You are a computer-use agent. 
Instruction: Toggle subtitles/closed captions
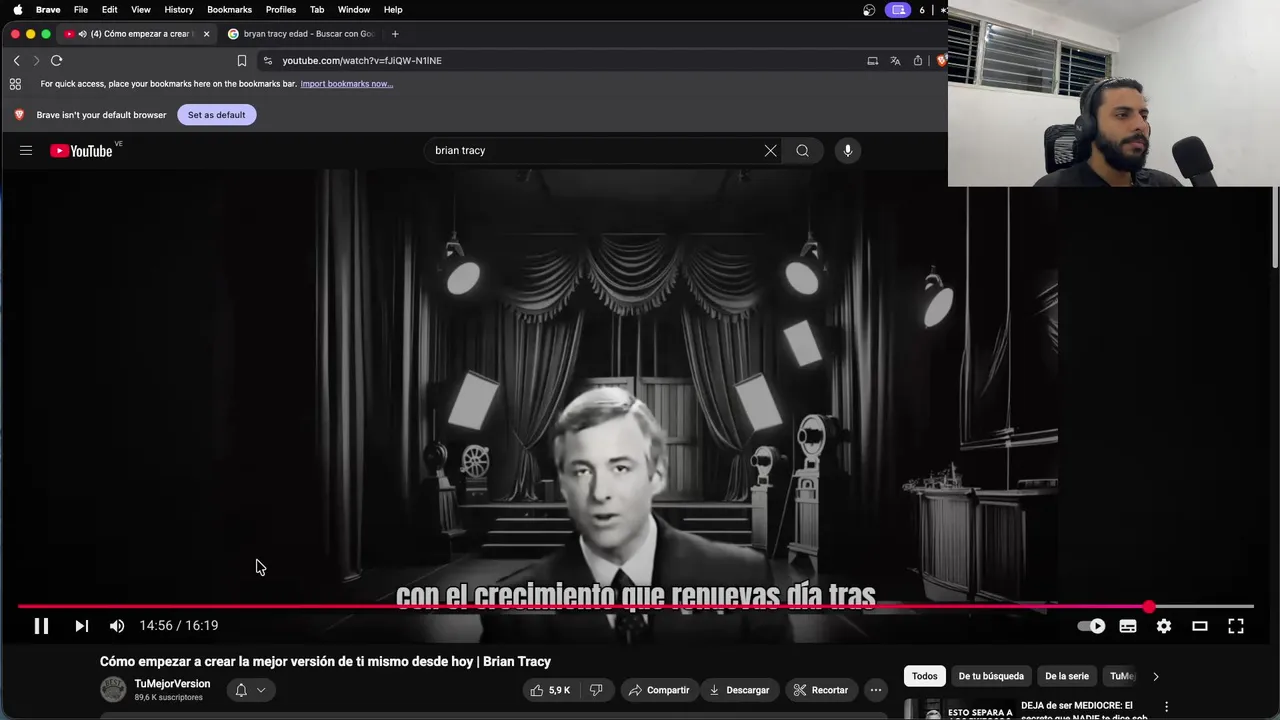pyautogui.click(x=1128, y=626)
